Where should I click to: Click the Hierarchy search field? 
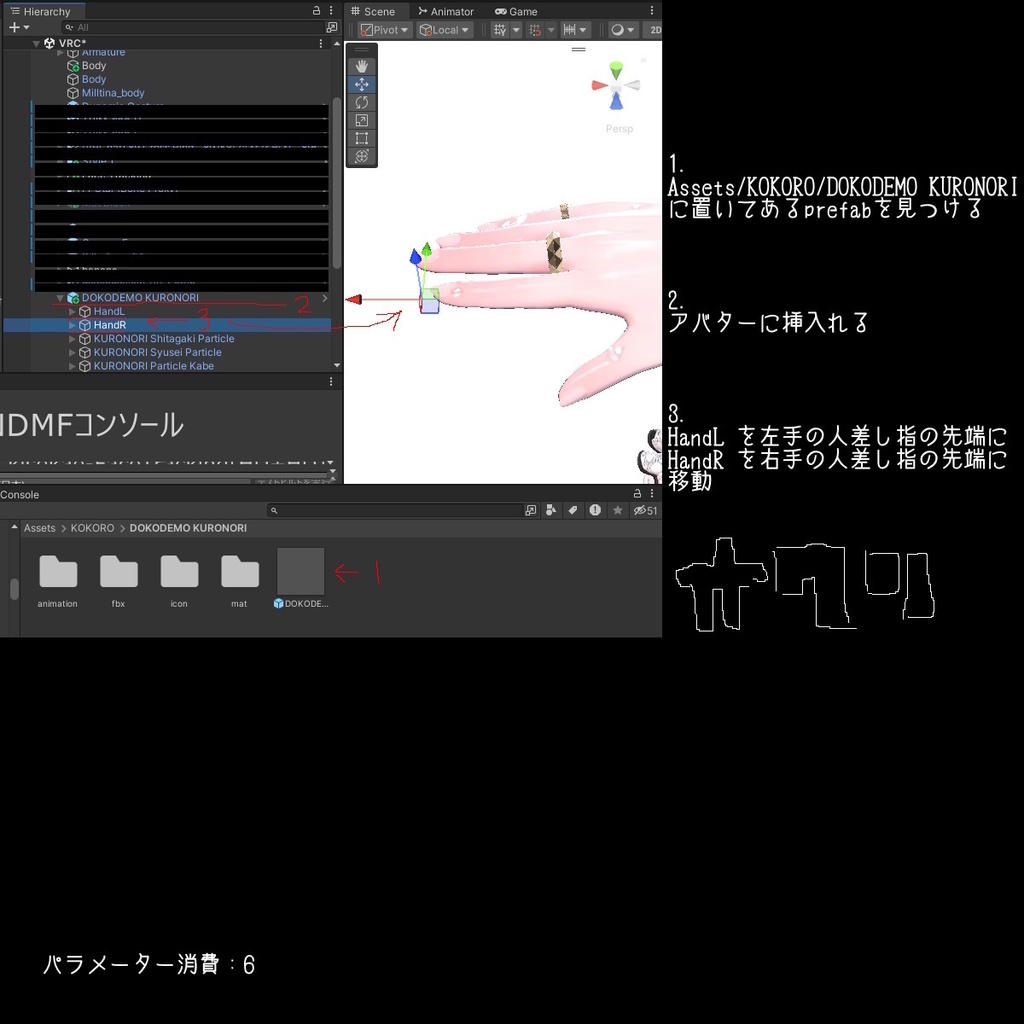193,27
